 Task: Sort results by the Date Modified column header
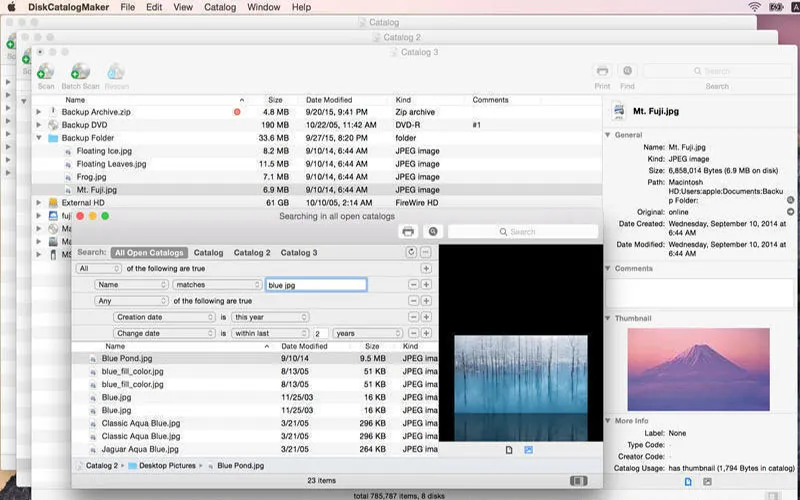[304, 346]
